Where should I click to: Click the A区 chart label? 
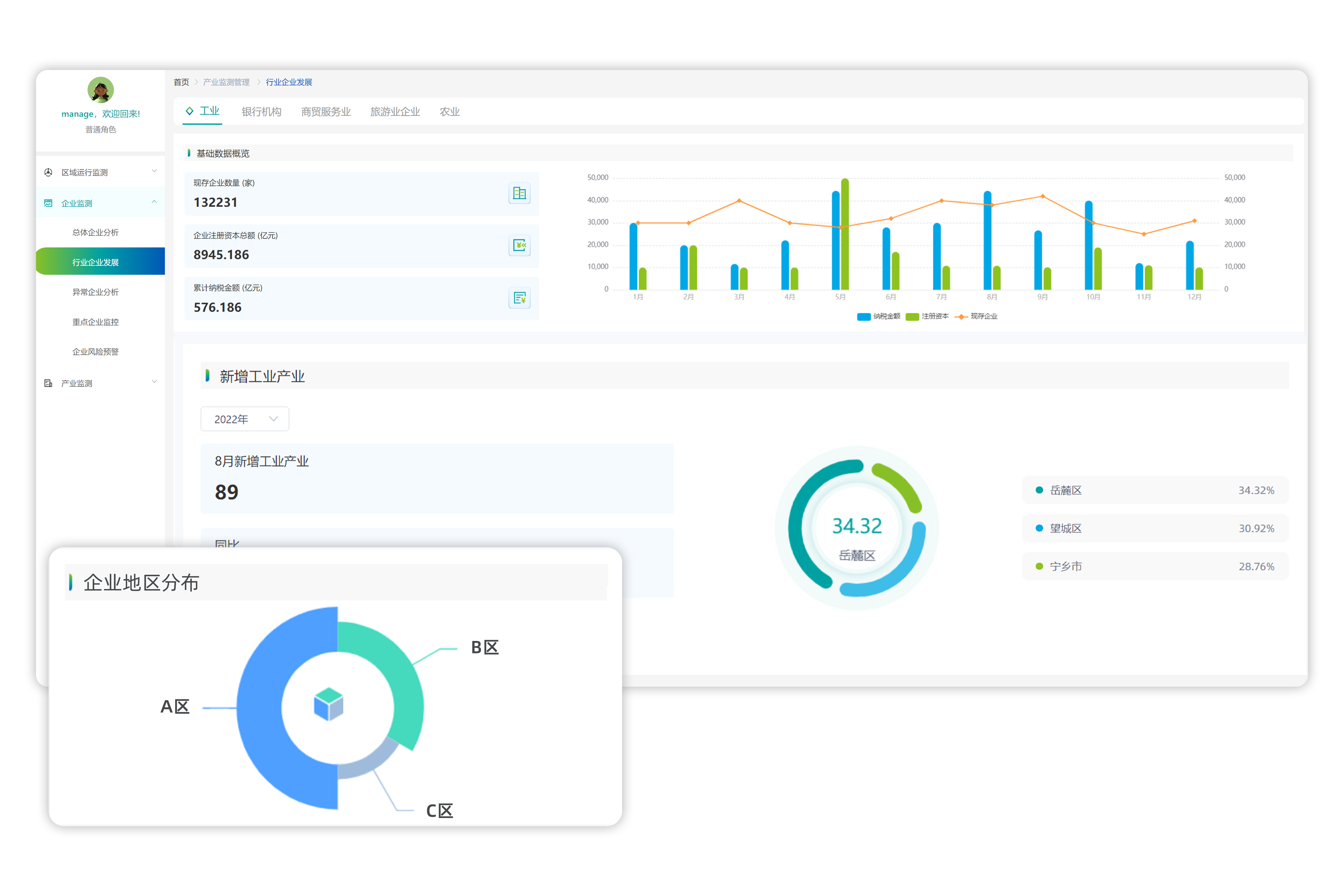[175, 707]
